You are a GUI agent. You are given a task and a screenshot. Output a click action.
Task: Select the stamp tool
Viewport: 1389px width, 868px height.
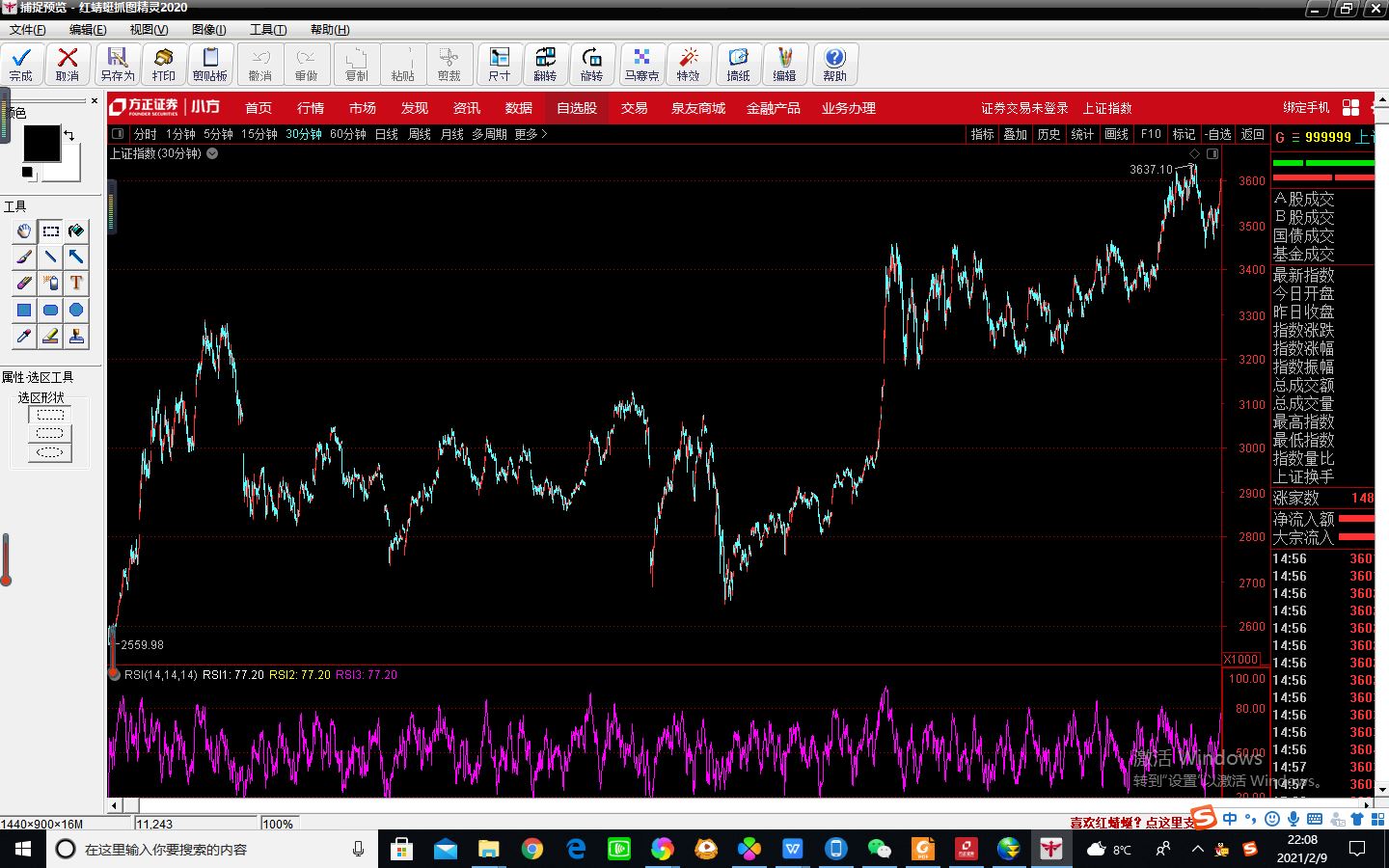click(76, 336)
